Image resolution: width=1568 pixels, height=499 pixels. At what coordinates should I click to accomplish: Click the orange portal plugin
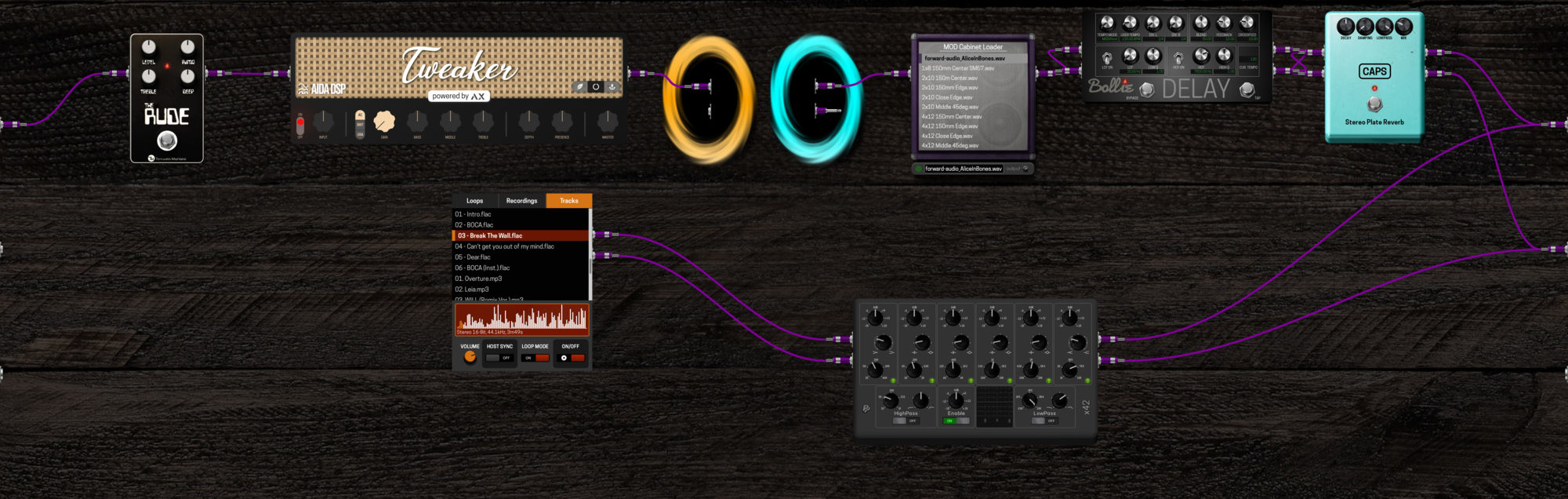[709, 98]
